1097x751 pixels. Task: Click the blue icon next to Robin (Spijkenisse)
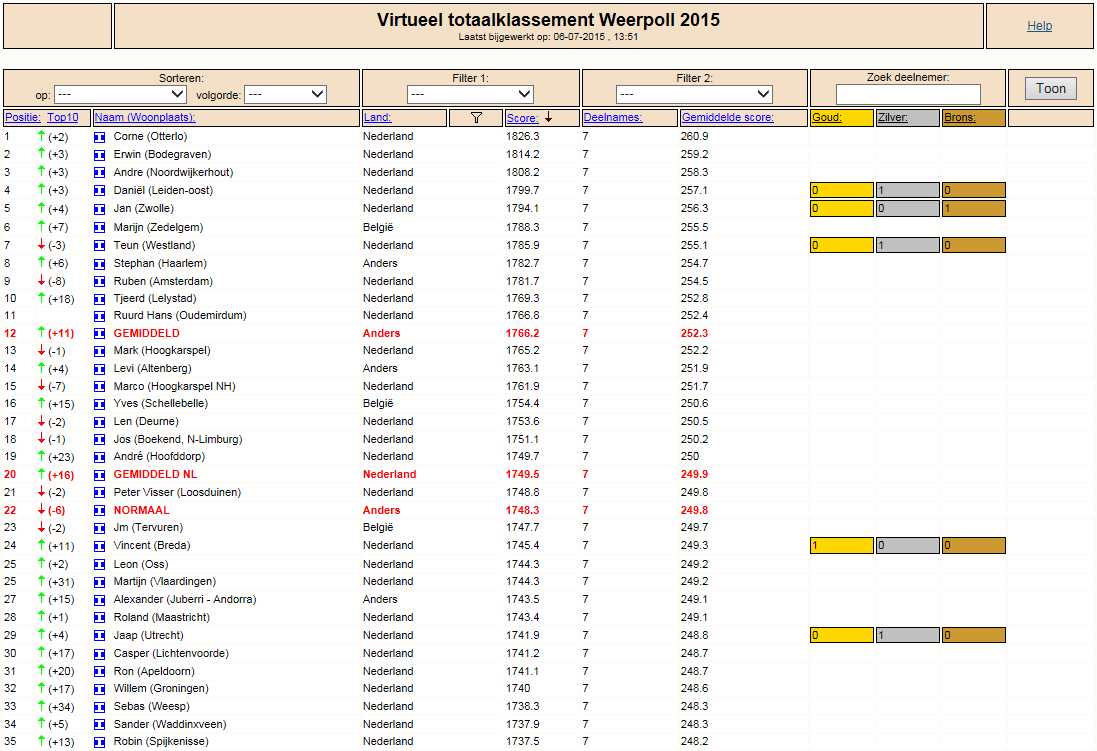point(99,742)
